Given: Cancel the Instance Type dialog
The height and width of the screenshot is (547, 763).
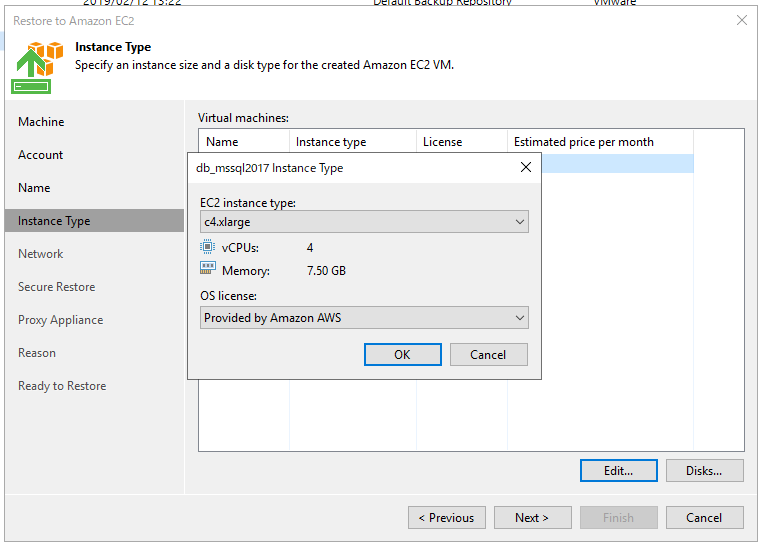Looking at the screenshot, I should pos(489,355).
